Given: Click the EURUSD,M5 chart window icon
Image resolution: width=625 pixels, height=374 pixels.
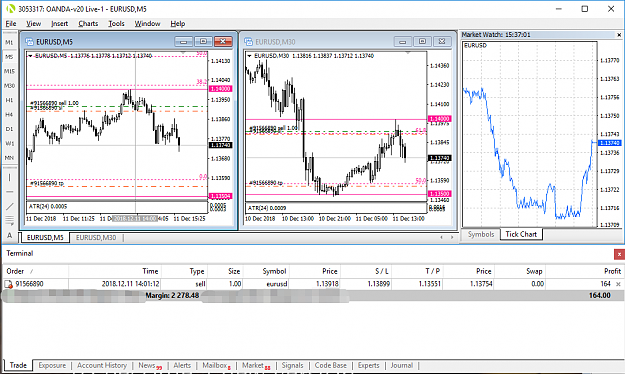Looking at the screenshot, I should [x=29, y=41].
